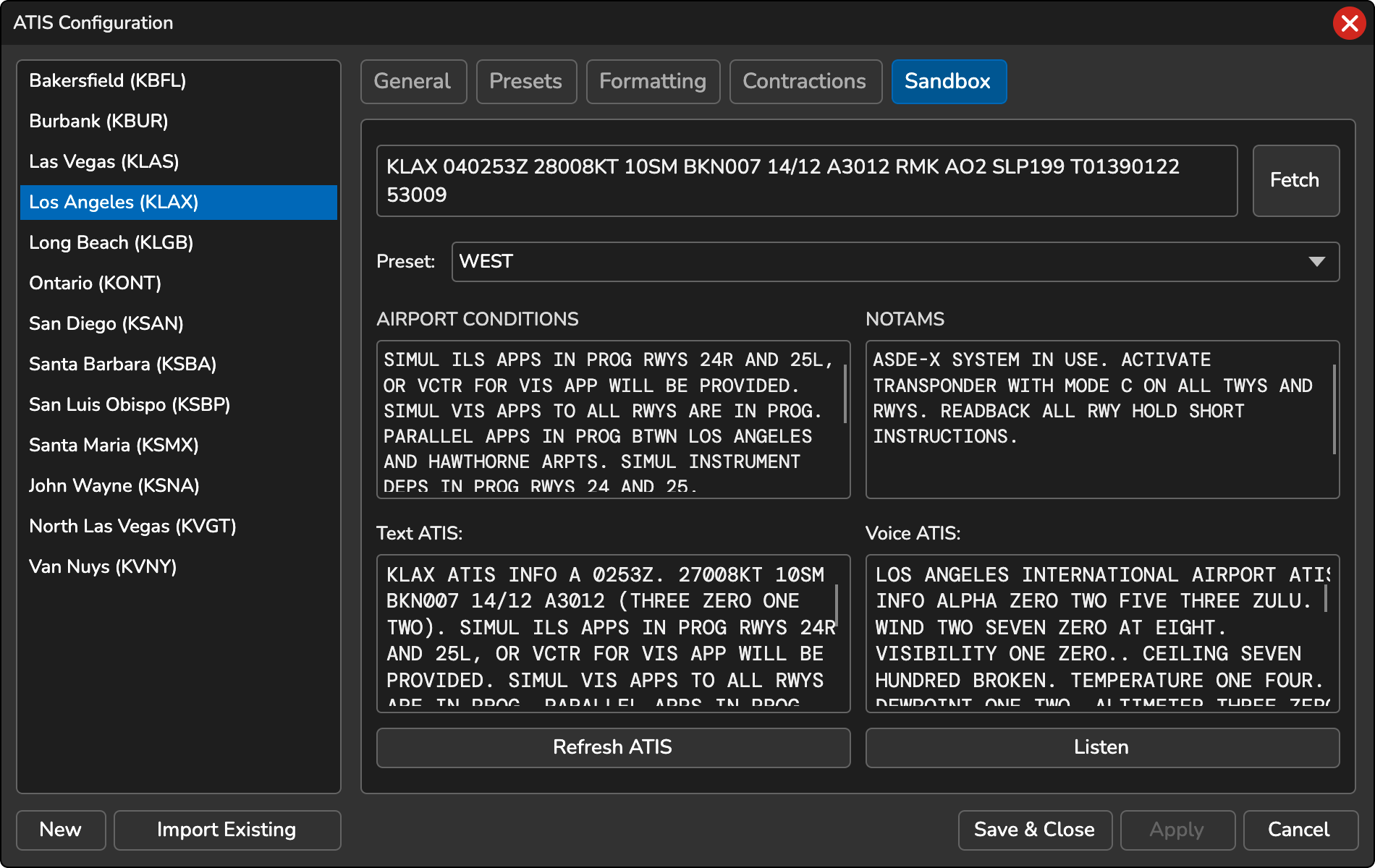
Task: Click Save & Close
Action: [1034, 830]
